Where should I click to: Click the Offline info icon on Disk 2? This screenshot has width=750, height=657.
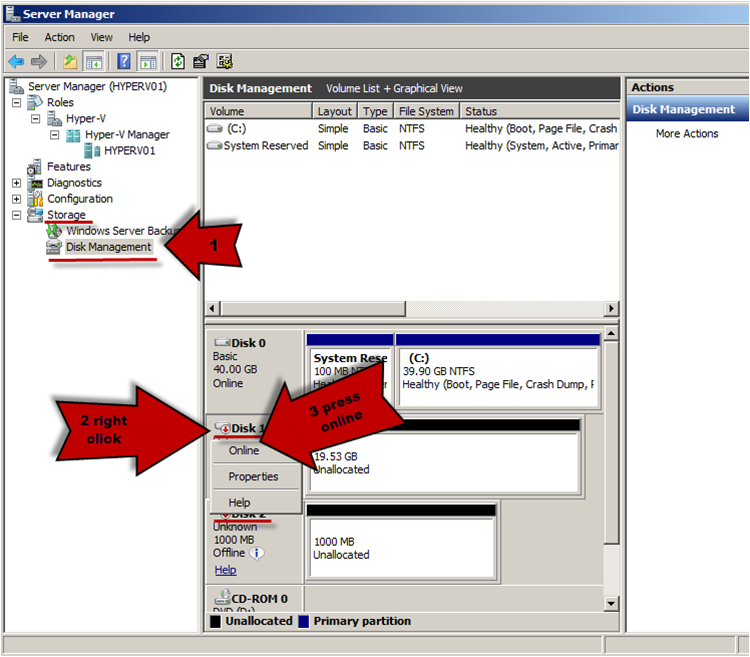(256, 553)
